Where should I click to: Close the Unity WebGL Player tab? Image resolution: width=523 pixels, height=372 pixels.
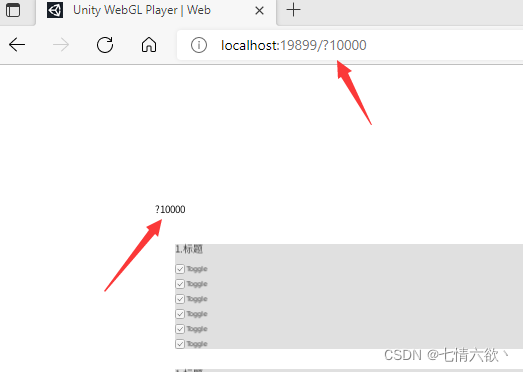coord(259,11)
